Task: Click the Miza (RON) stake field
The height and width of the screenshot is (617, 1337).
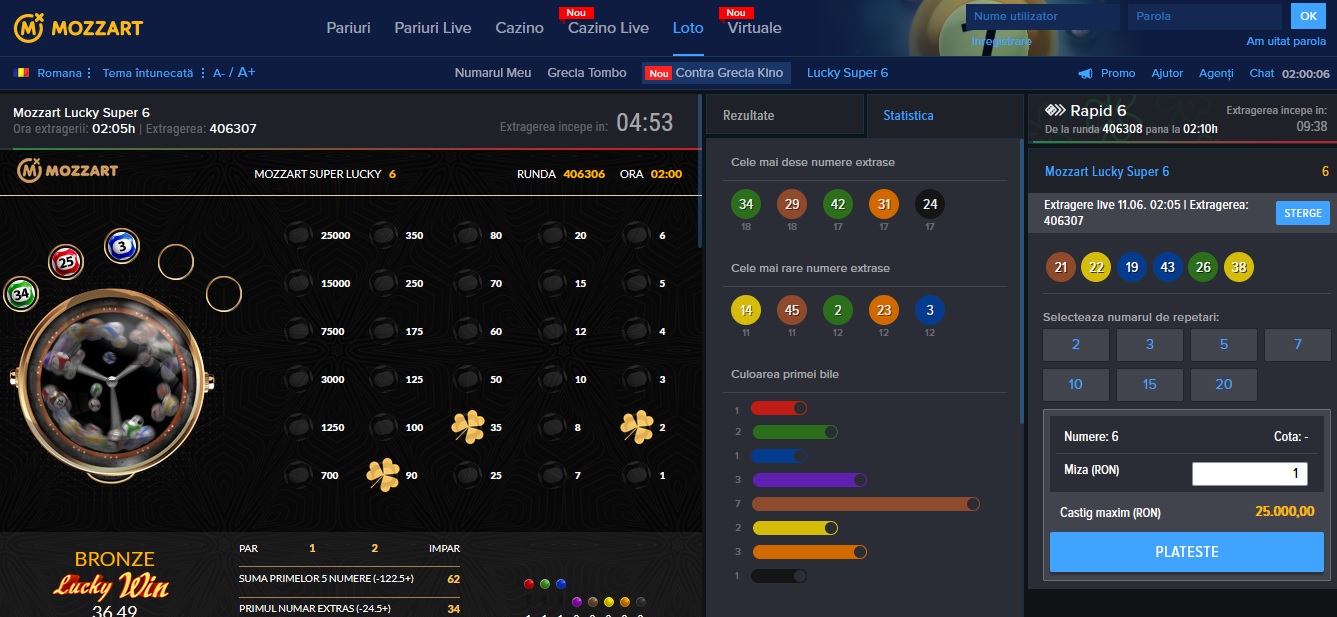Action: pyautogui.click(x=1250, y=474)
